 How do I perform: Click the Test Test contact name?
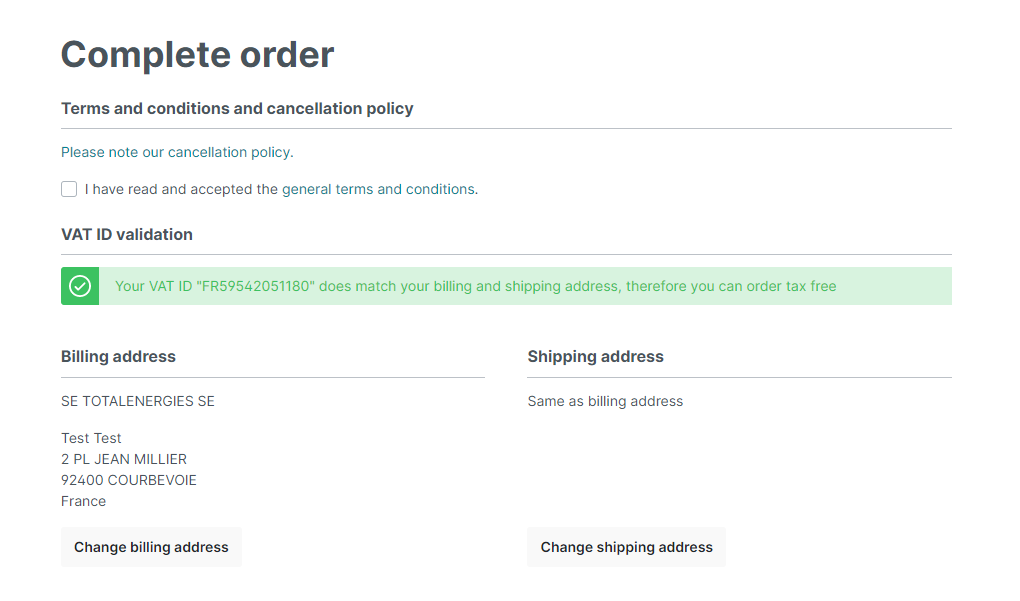(91, 438)
